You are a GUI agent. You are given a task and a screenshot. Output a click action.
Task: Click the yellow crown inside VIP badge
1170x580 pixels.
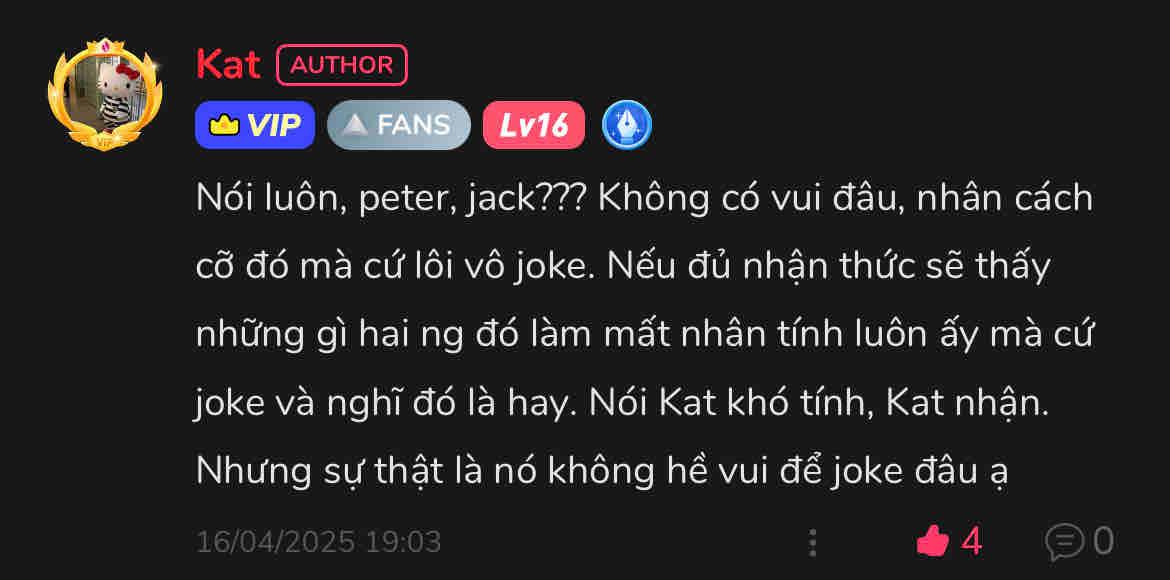(224, 125)
